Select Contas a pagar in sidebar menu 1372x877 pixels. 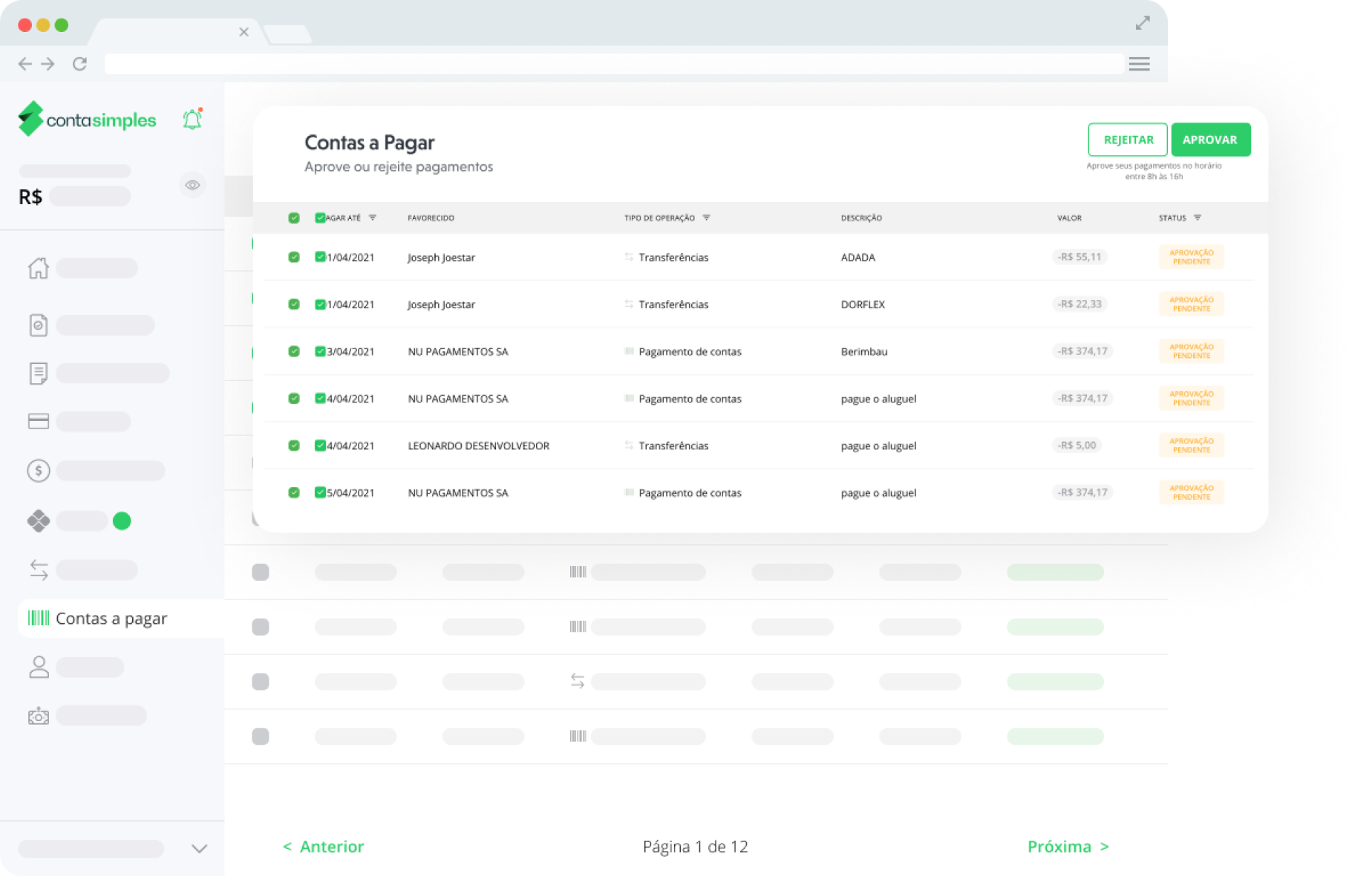[111, 619]
